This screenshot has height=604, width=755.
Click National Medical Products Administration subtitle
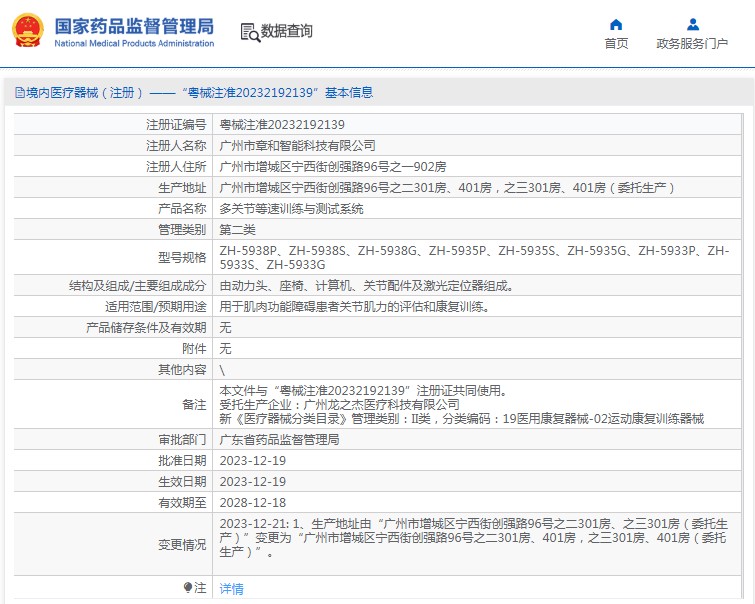[134, 43]
